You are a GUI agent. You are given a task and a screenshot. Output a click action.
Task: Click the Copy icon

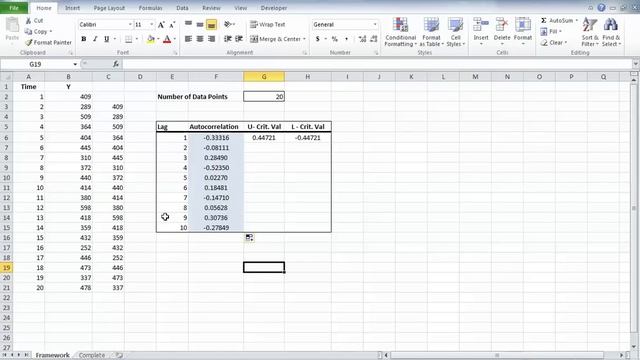(28, 31)
